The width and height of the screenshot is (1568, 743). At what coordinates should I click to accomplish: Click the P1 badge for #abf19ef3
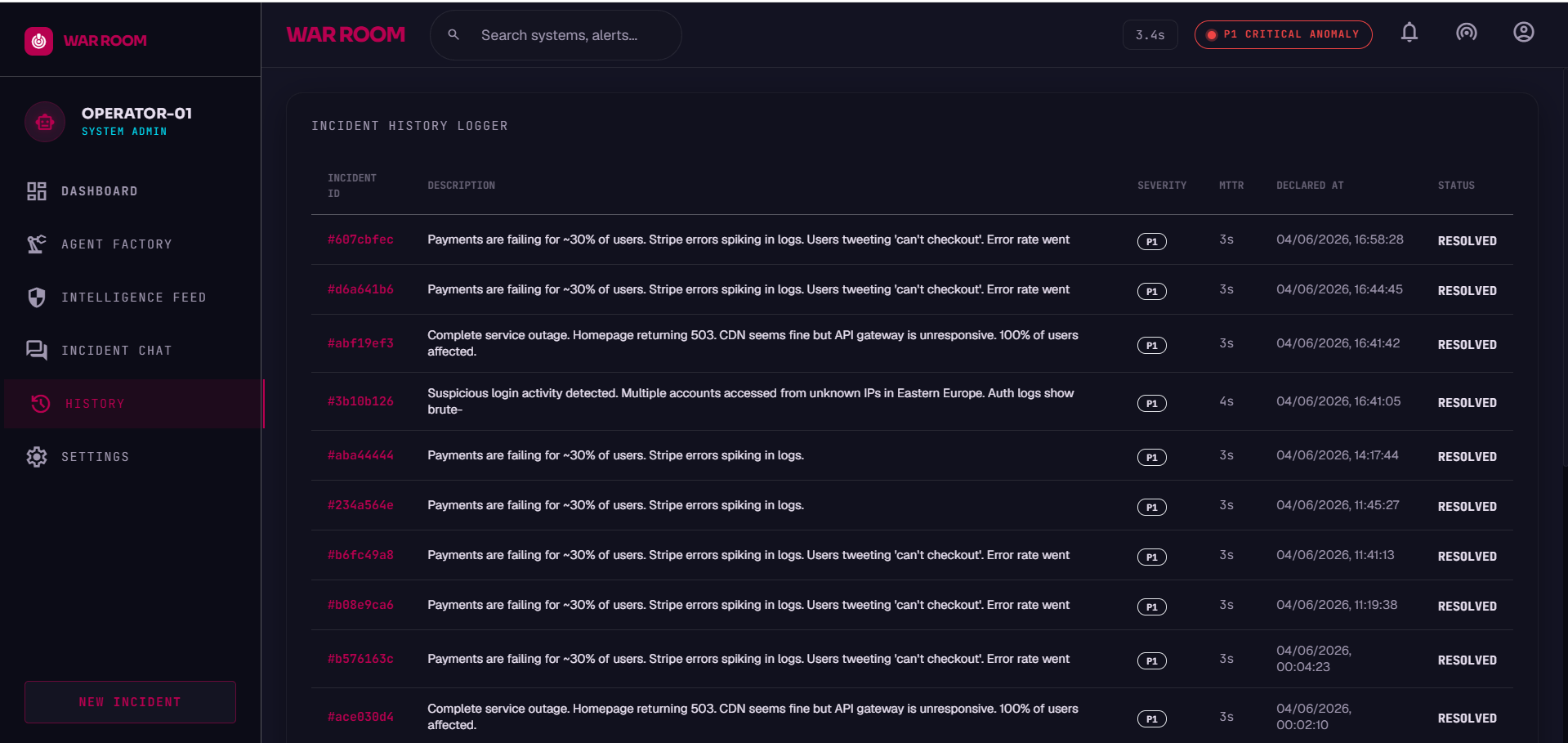[1151, 345]
